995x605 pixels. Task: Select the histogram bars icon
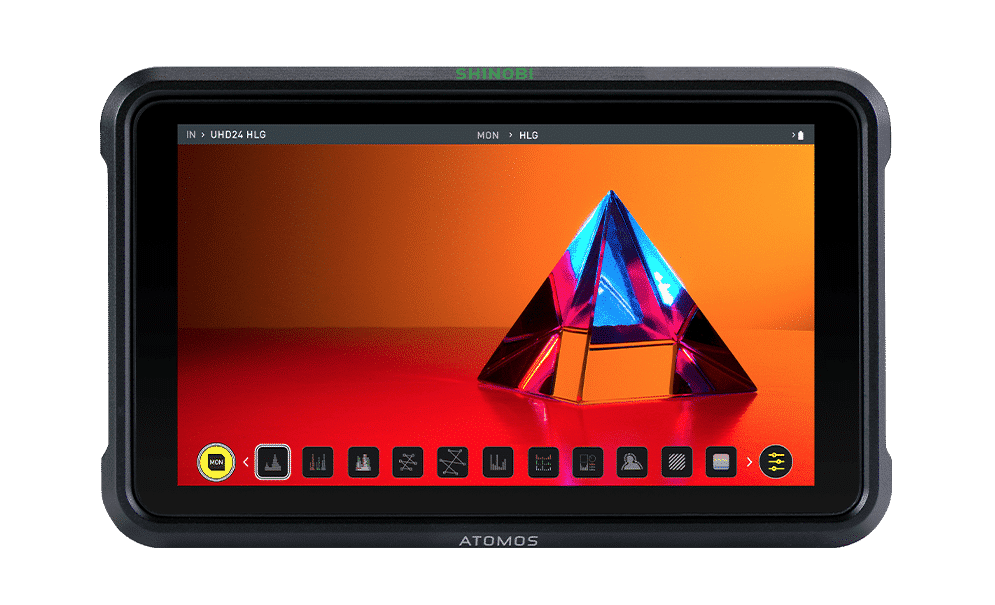coord(498,462)
